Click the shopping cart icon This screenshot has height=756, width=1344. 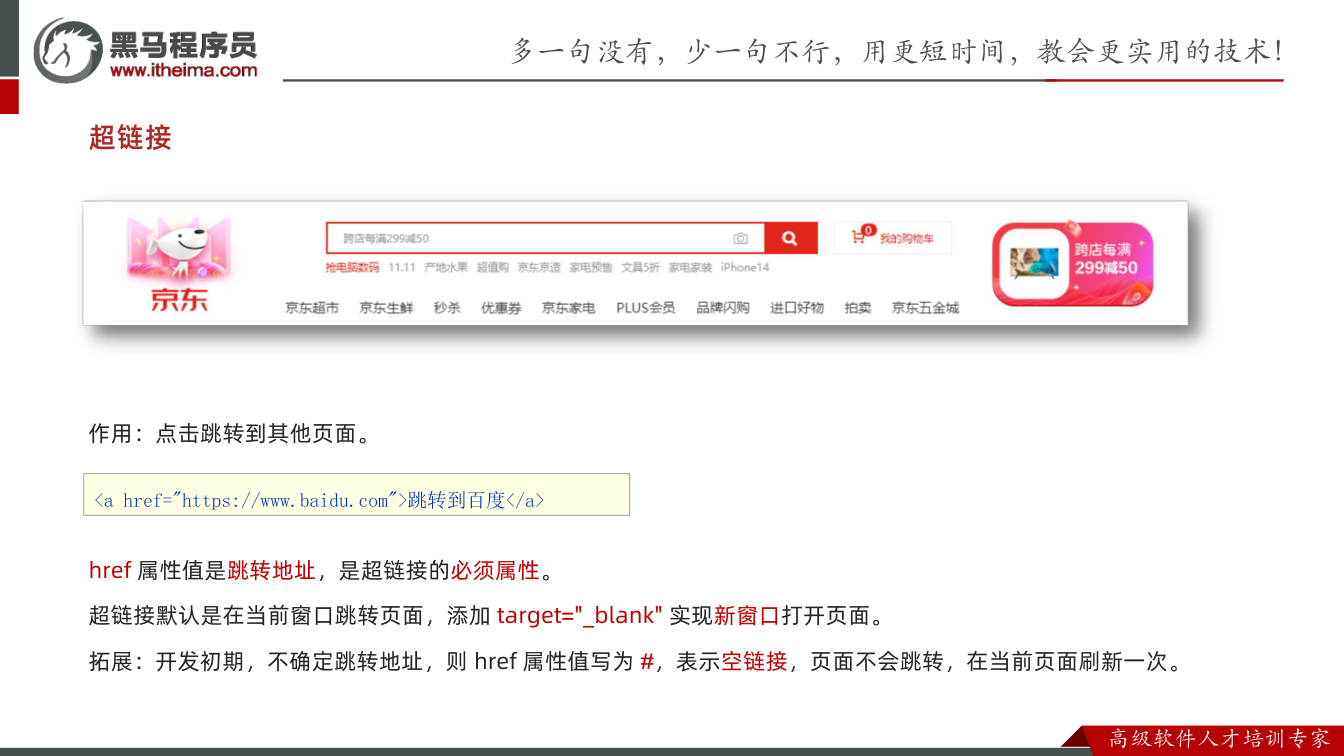point(859,237)
